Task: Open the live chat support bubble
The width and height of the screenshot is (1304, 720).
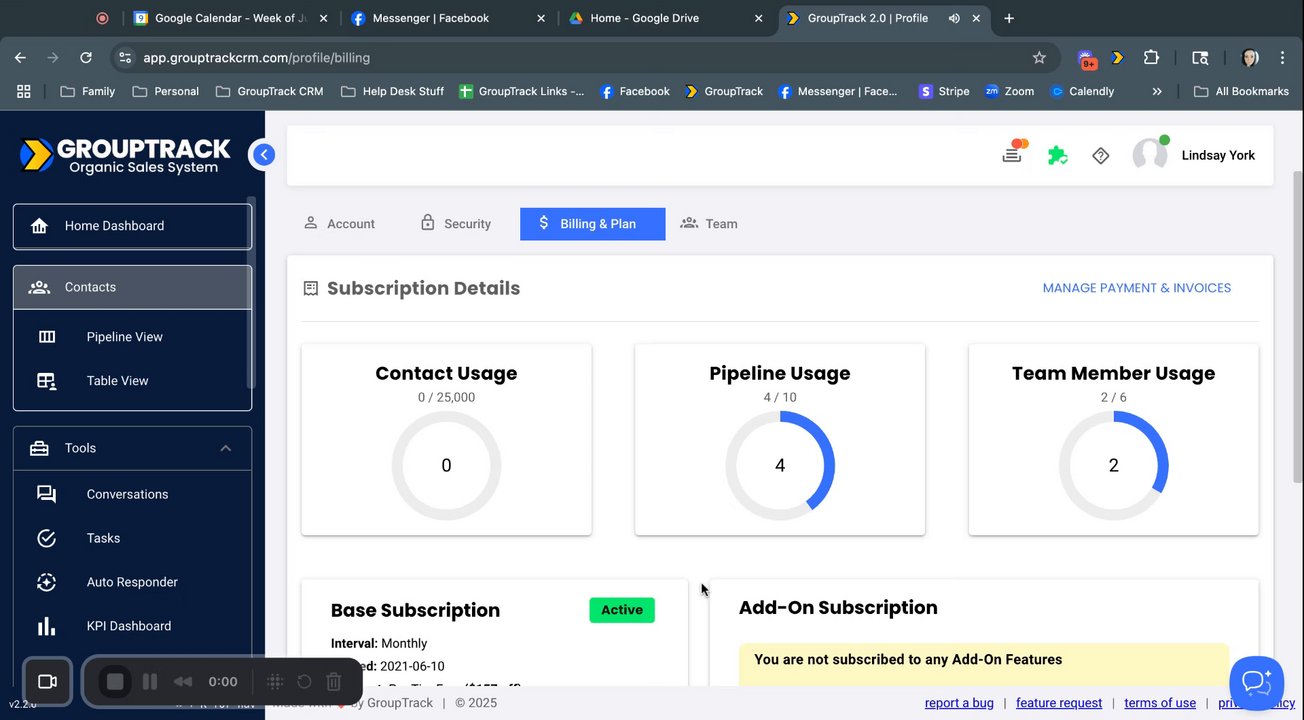Action: (x=1256, y=683)
